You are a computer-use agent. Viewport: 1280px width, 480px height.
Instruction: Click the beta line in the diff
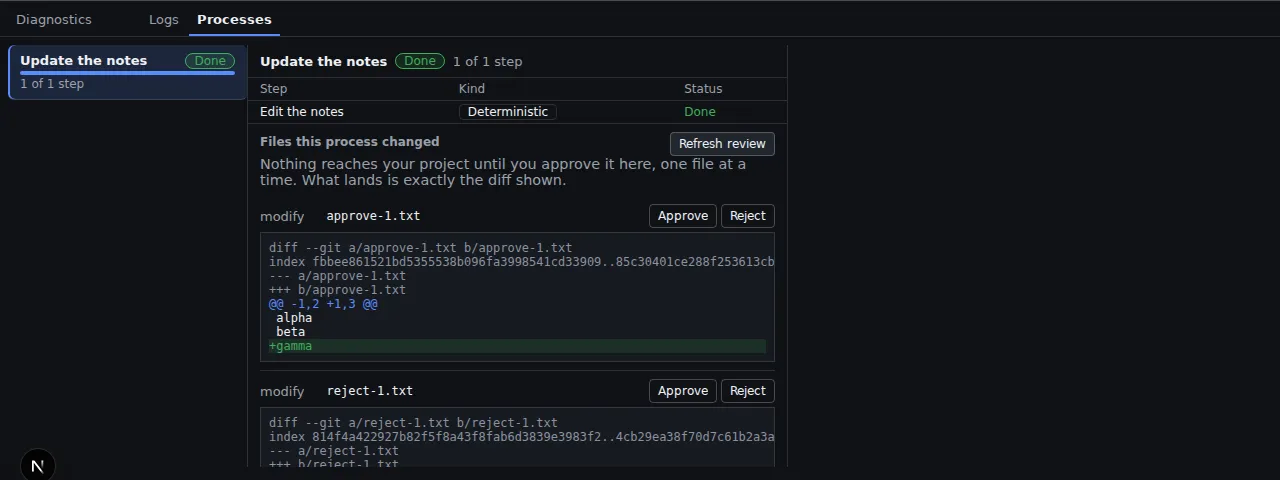coord(291,332)
